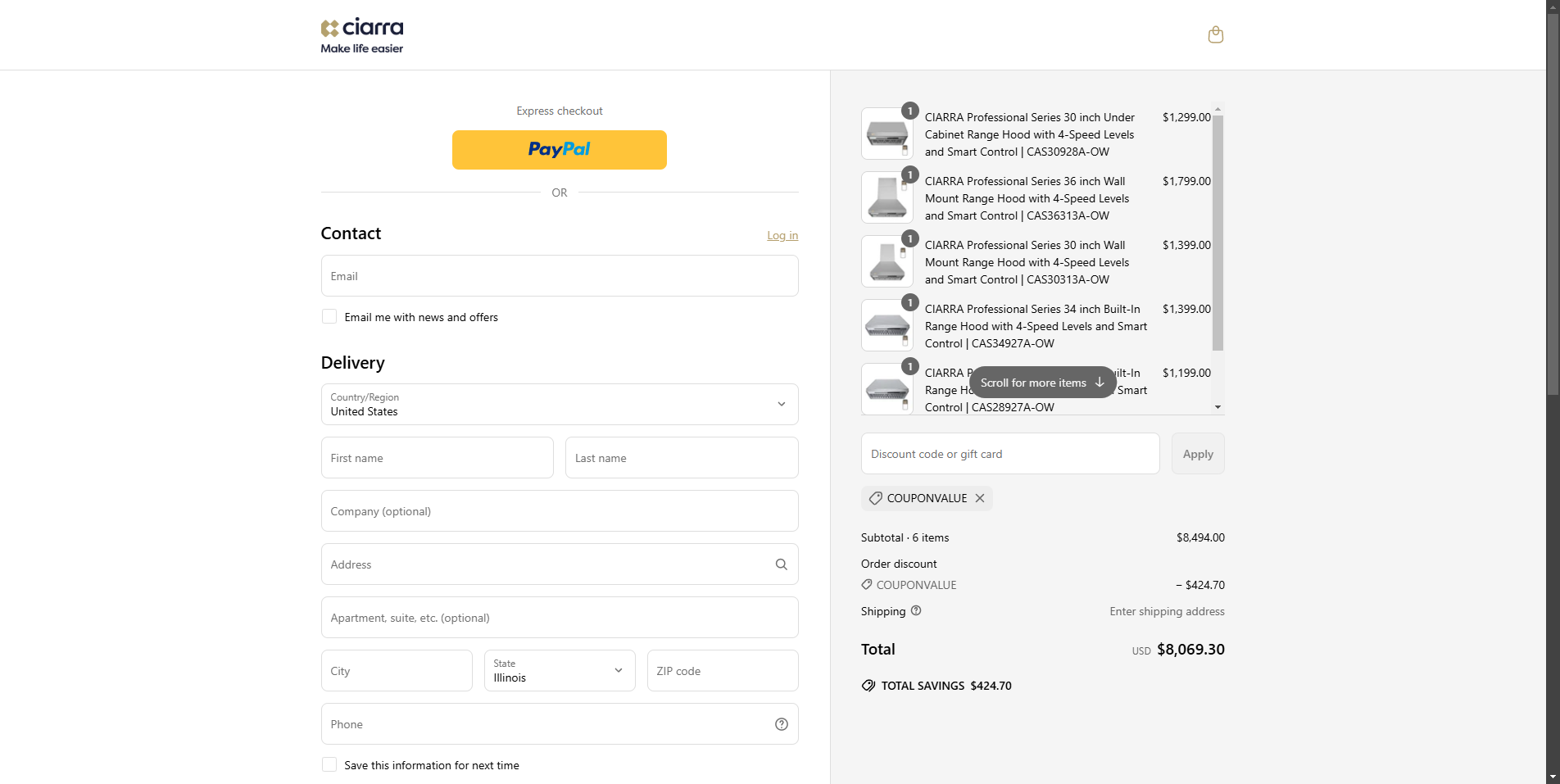Click the Apply discount button
The height and width of the screenshot is (784, 1560).
(x=1198, y=454)
